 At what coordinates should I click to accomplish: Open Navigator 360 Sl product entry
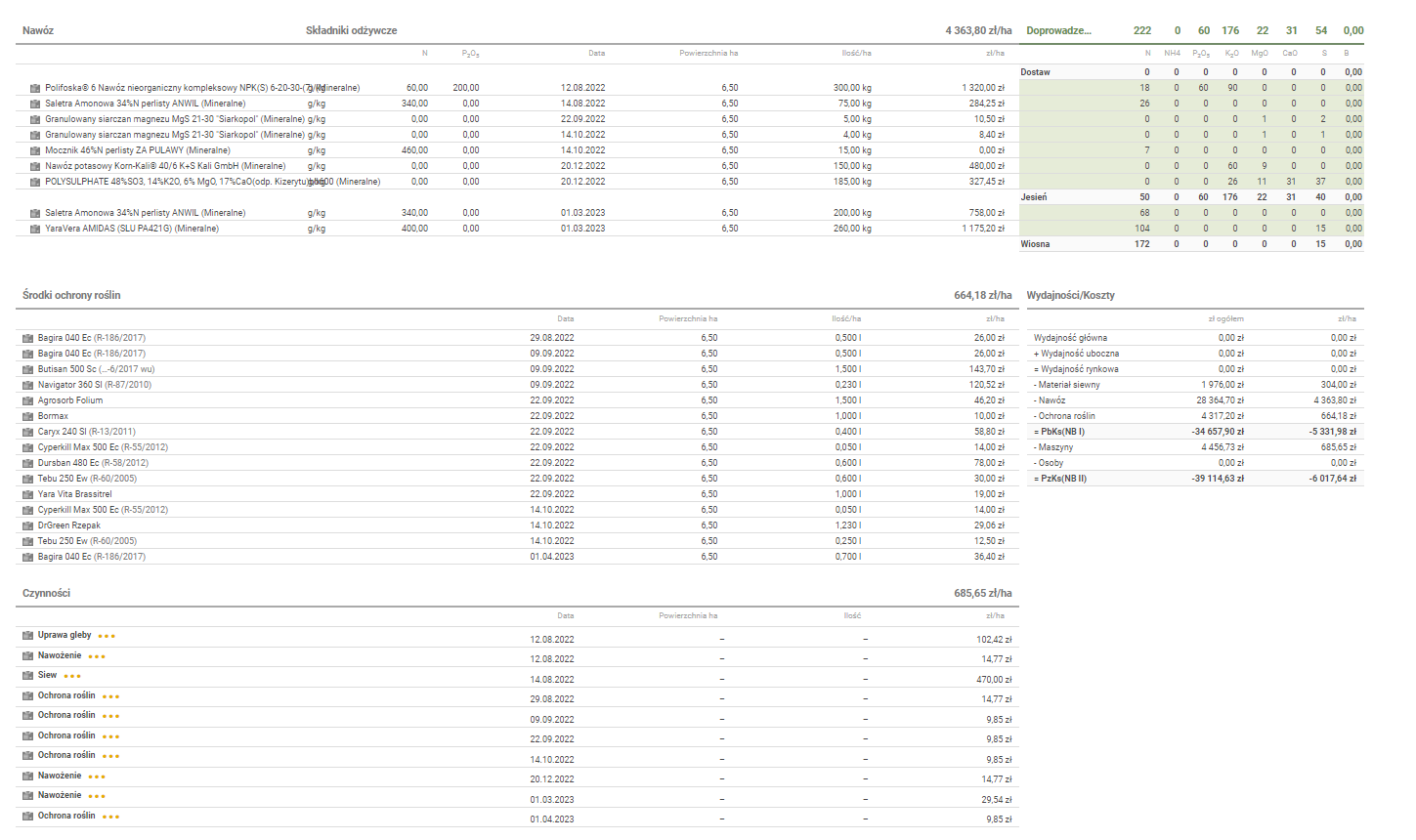click(94, 385)
